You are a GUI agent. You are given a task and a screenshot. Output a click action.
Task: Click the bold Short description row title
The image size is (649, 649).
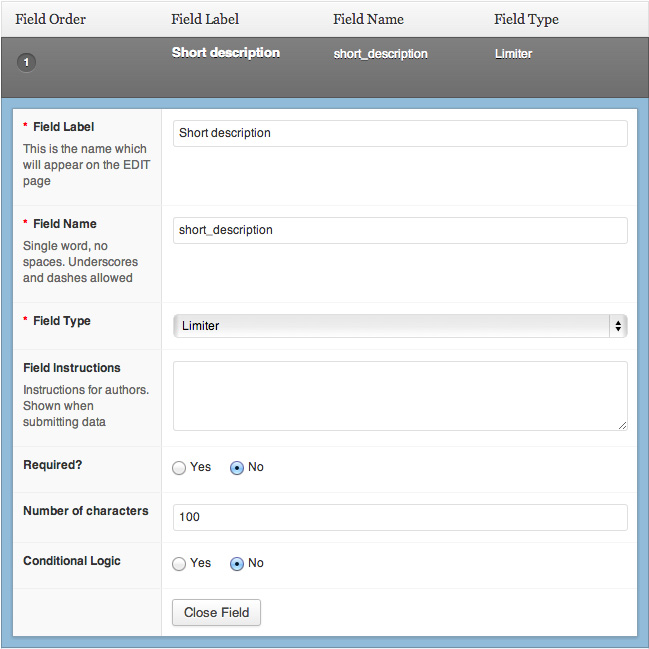tap(226, 53)
